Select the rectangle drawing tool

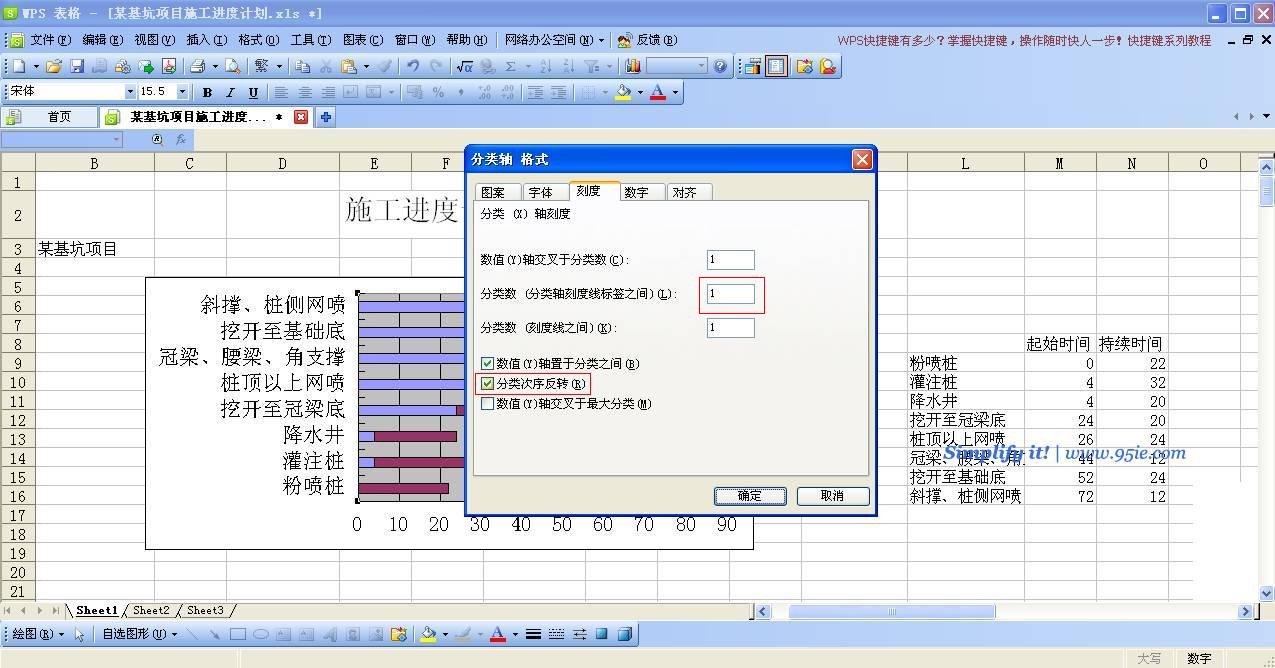coord(238,634)
